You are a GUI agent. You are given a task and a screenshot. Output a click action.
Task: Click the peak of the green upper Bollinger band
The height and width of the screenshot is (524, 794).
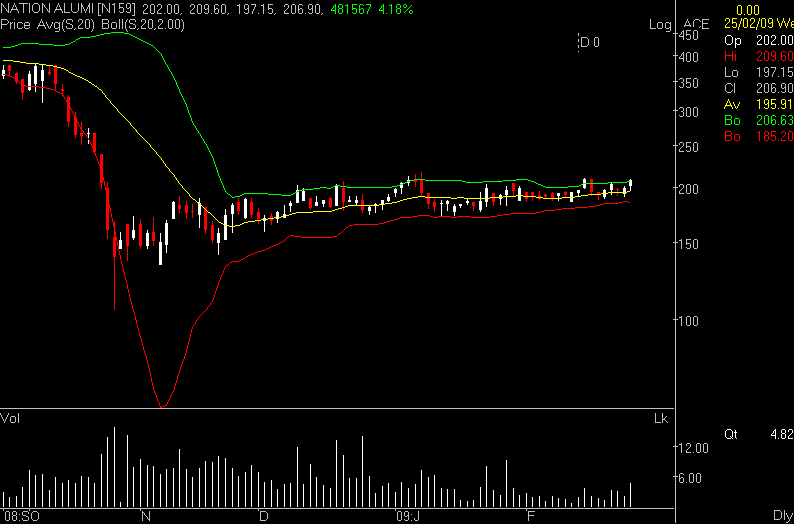click(x=117, y=32)
